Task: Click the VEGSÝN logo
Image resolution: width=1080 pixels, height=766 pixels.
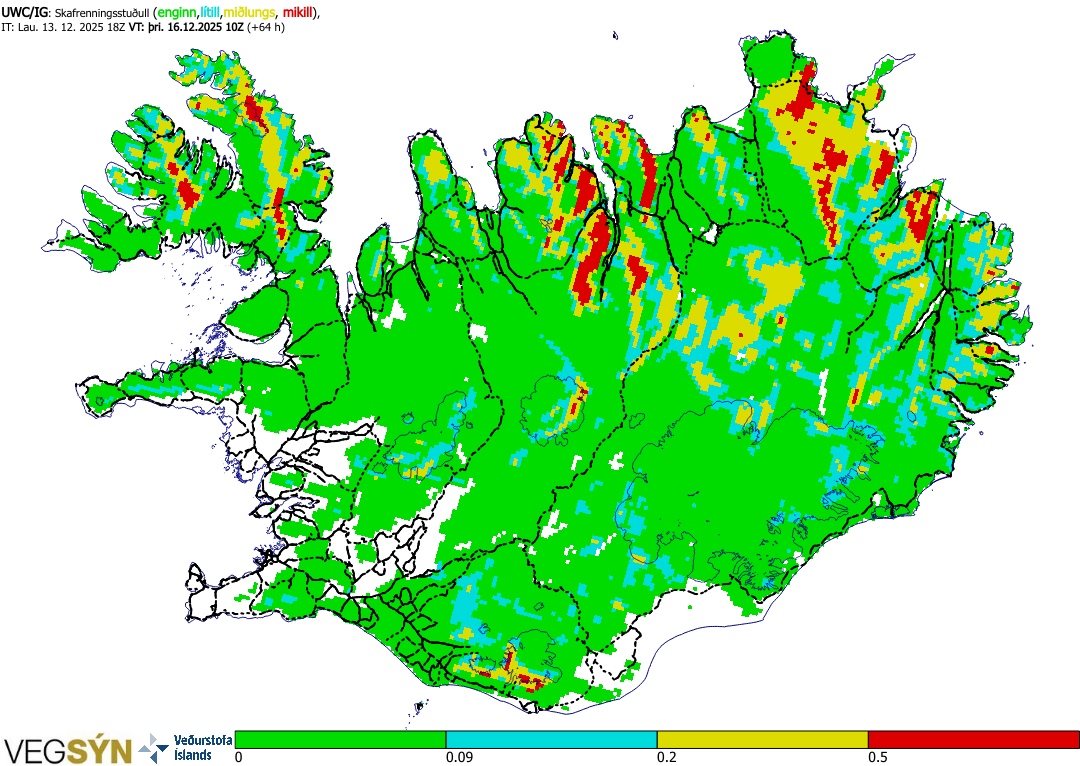Action: [x=69, y=749]
